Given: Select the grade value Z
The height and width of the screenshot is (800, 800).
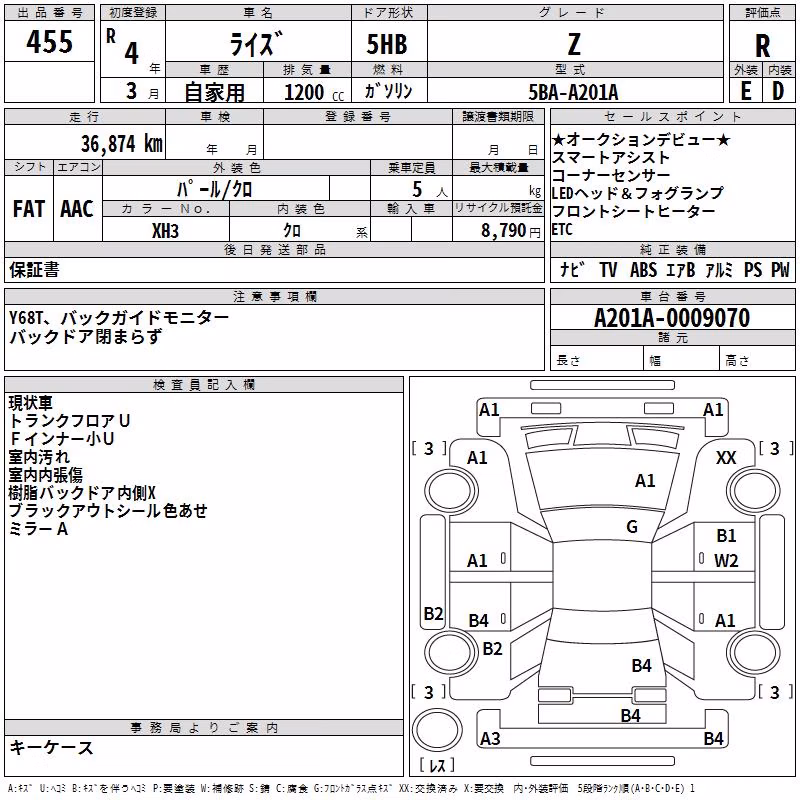Looking at the screenshot, I should coord(574,44).
